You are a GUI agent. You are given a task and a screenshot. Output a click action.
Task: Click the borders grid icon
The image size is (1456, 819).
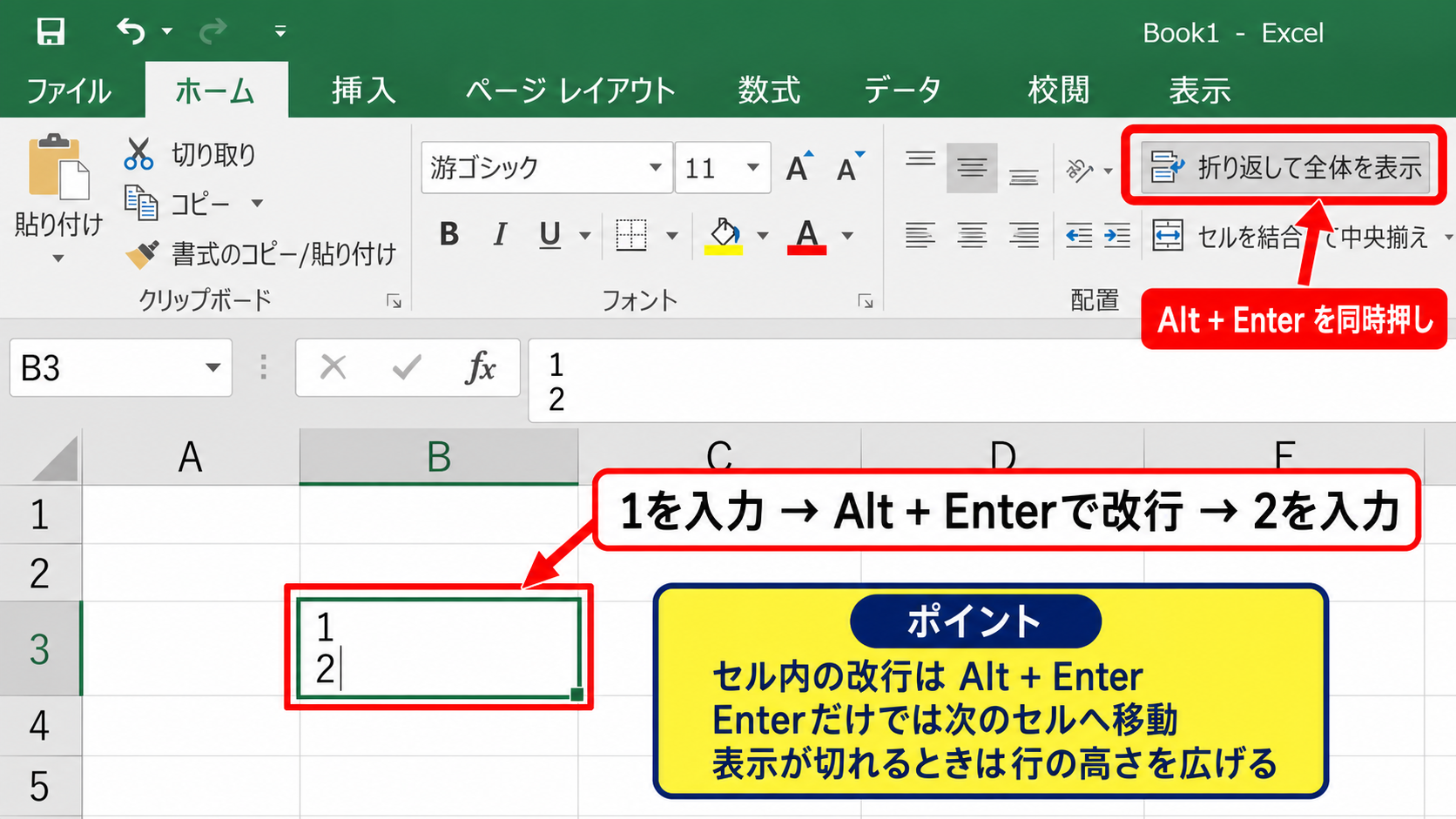(x=631, y=235)
